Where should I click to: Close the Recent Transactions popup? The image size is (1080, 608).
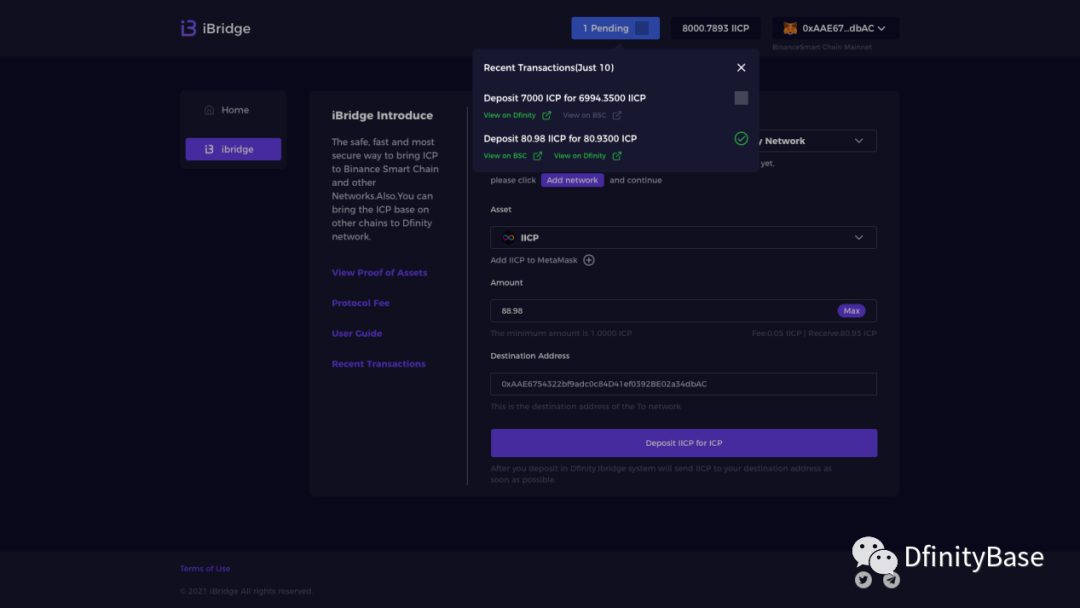[741, 67]
